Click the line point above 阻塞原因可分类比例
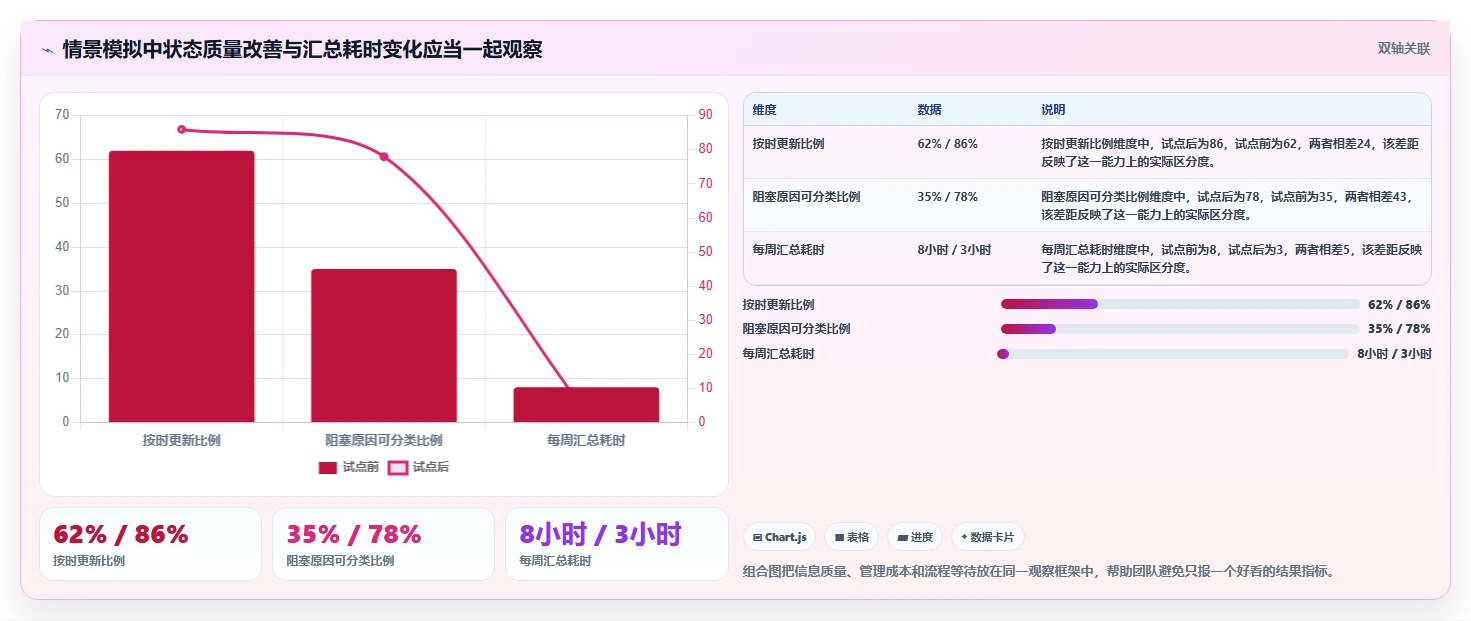1471x621 pixels. point(384,156)
